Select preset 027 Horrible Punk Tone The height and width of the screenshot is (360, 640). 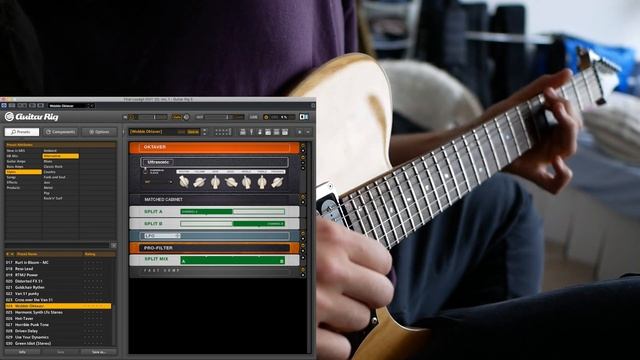58,324
